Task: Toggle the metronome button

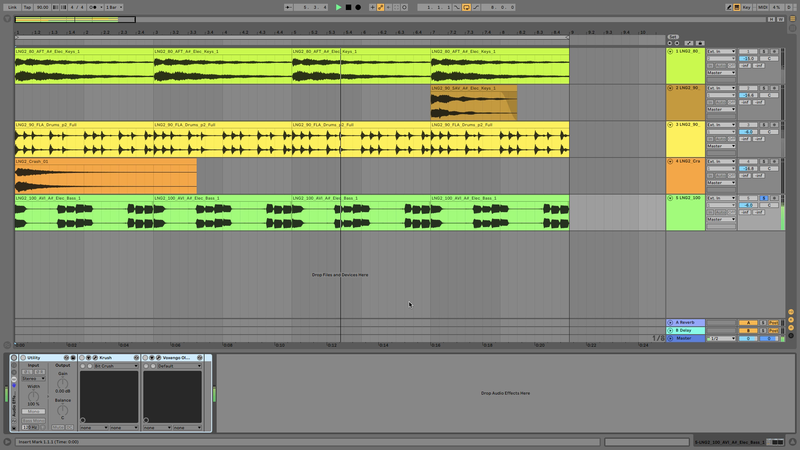Action: (91, 7)
